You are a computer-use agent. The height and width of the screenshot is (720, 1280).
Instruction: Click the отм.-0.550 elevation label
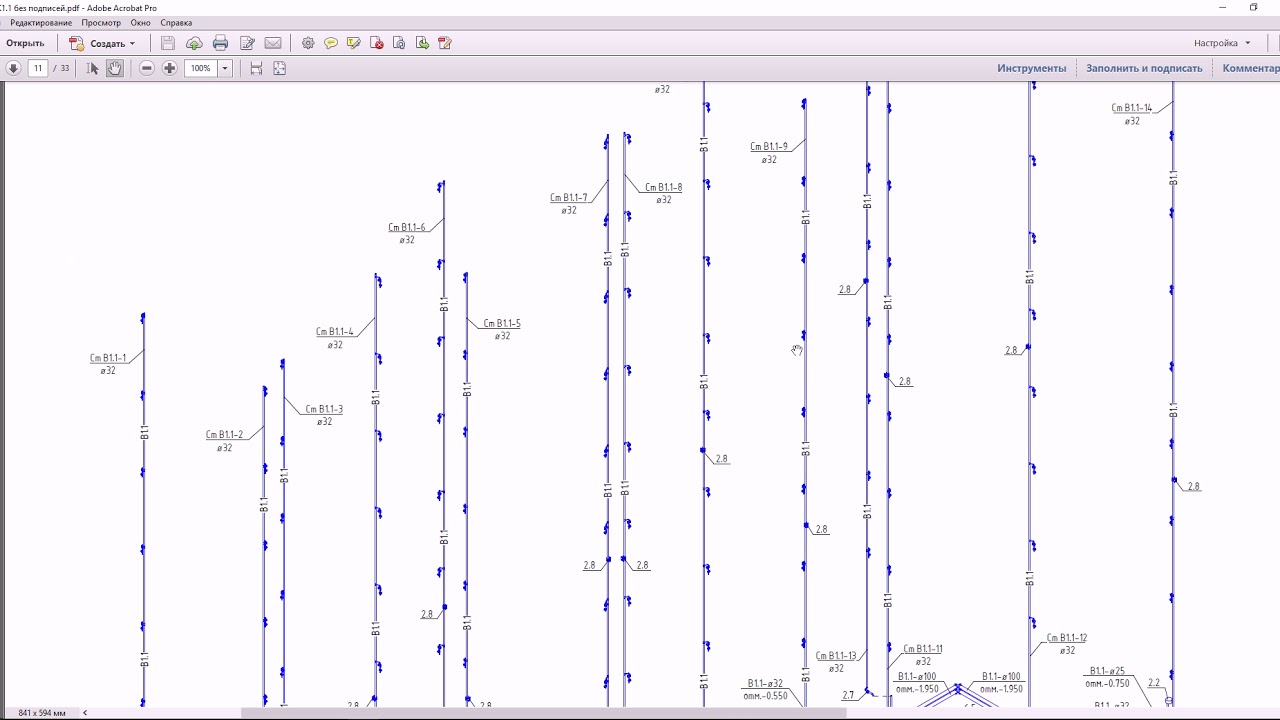point(766,696)
